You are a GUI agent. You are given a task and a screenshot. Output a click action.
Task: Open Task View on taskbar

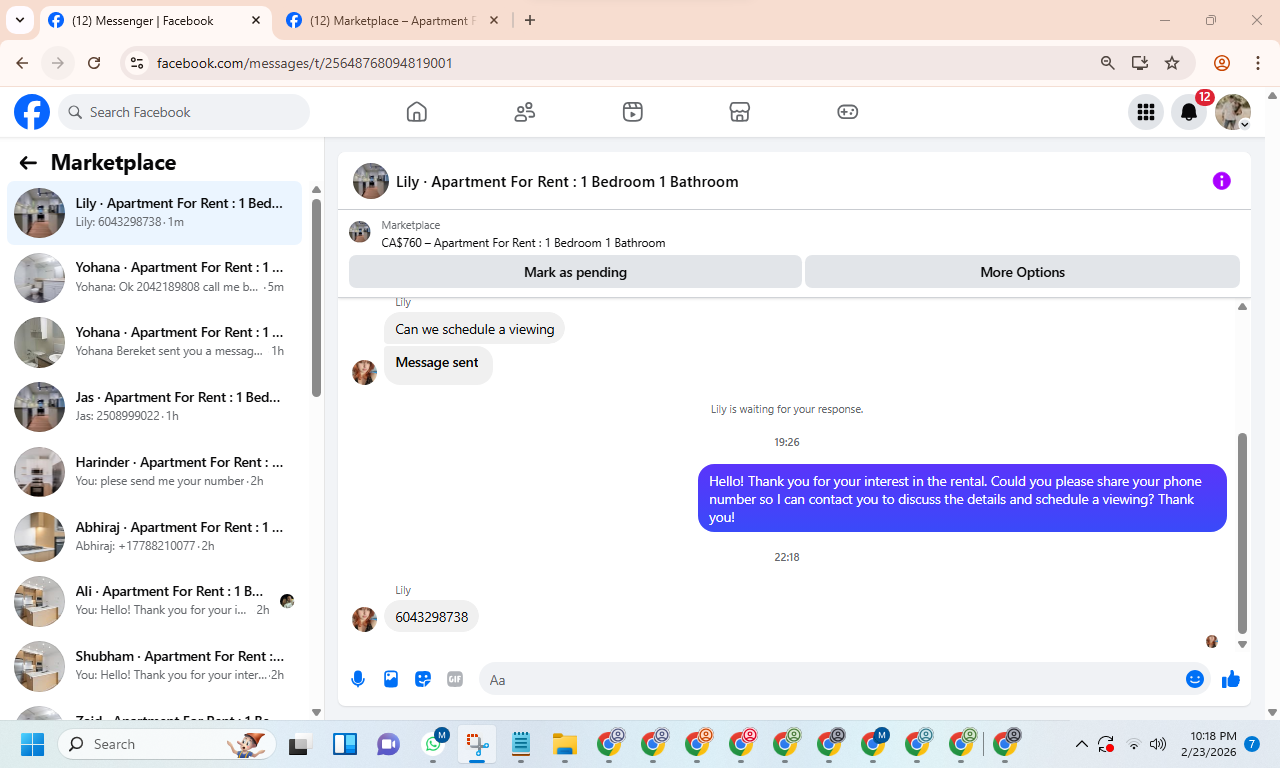299,744
